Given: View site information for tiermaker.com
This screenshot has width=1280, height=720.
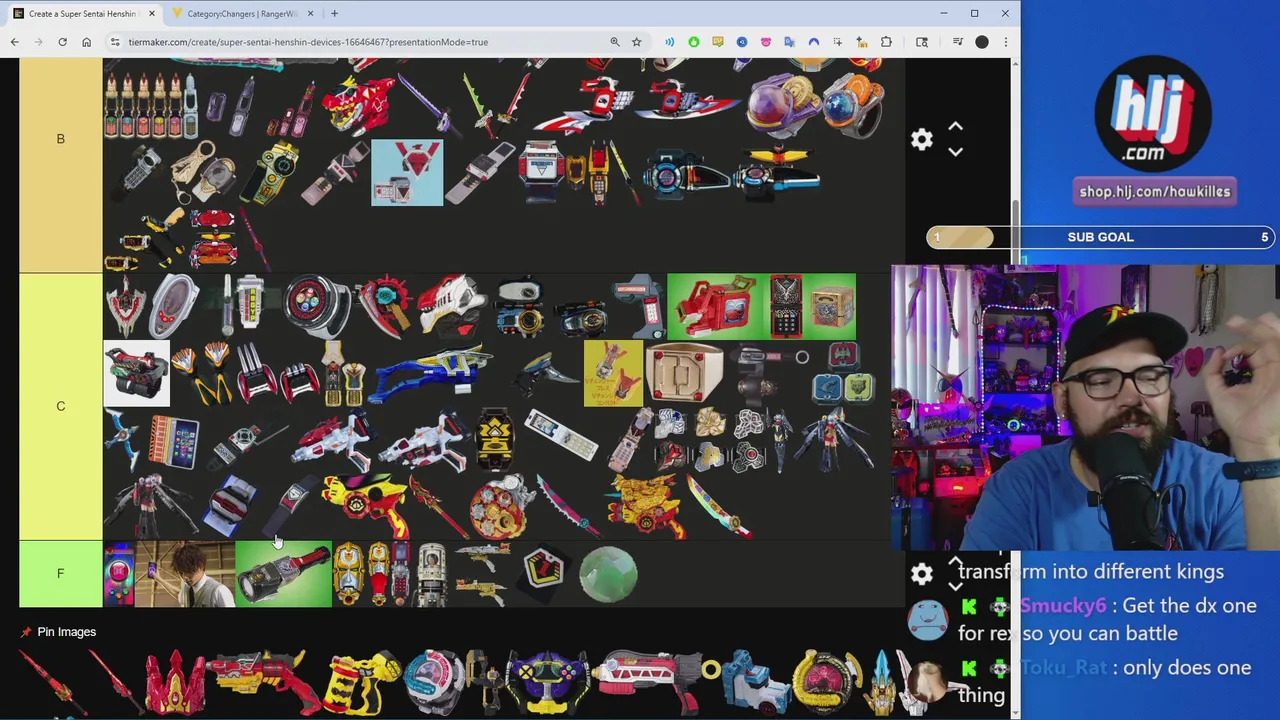Looking at the screenshot, I should 115,42.
